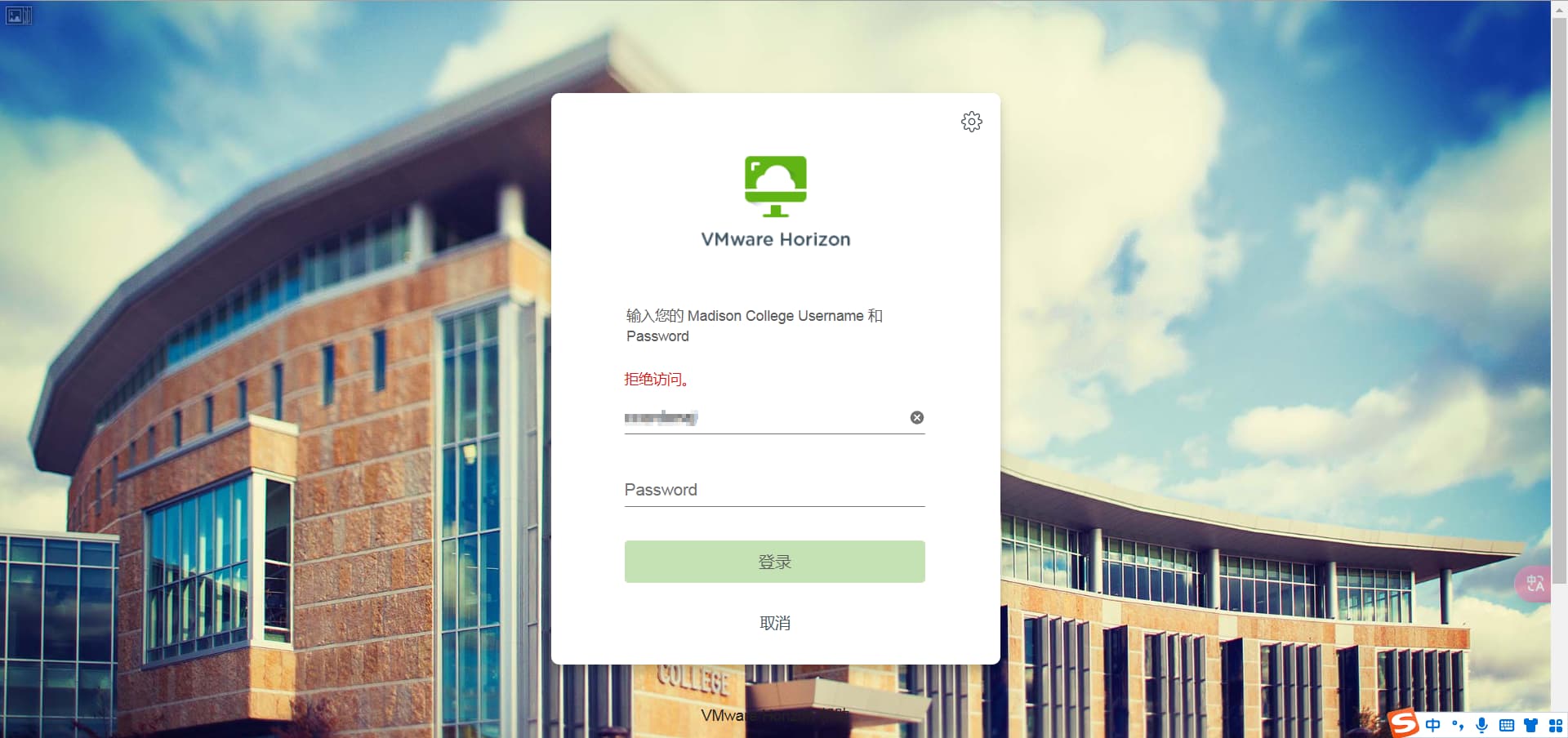Click the VMware Horizon monitor logo
The height and width of the screenshot is (738, 1568).
coord(775,186)
